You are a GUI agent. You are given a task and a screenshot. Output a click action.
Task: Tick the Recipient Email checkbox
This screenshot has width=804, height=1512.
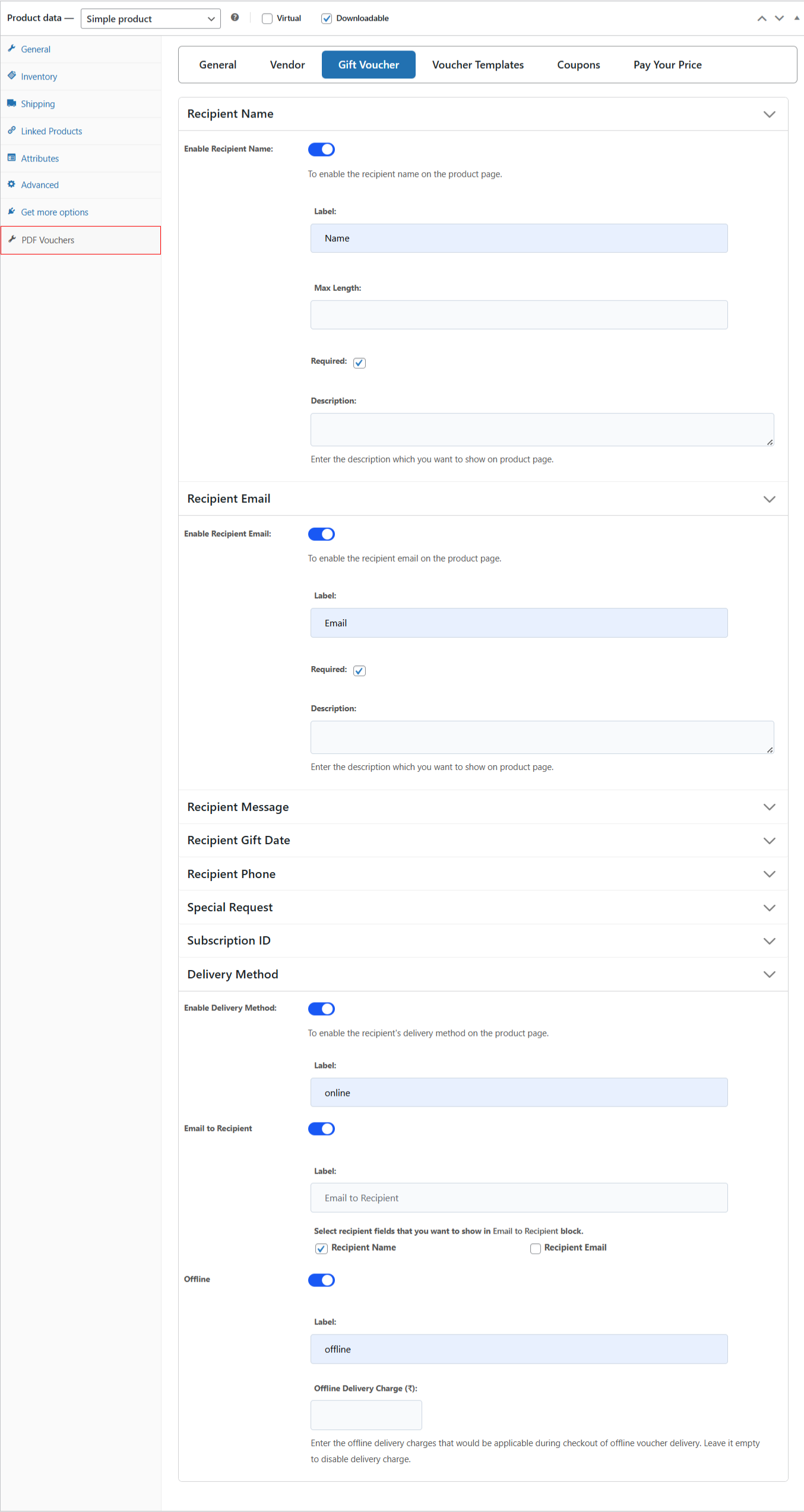point(535,1248)
